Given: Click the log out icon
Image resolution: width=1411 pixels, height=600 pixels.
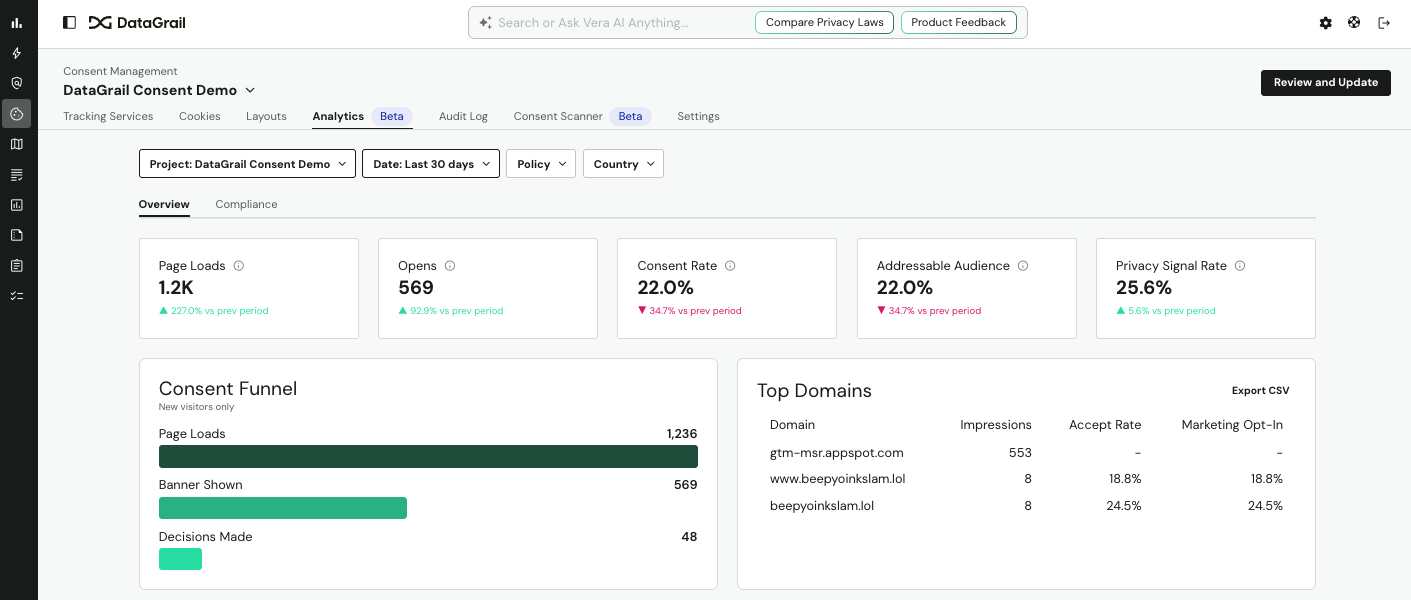Looking at the screenshot, I should (1384, 22).
